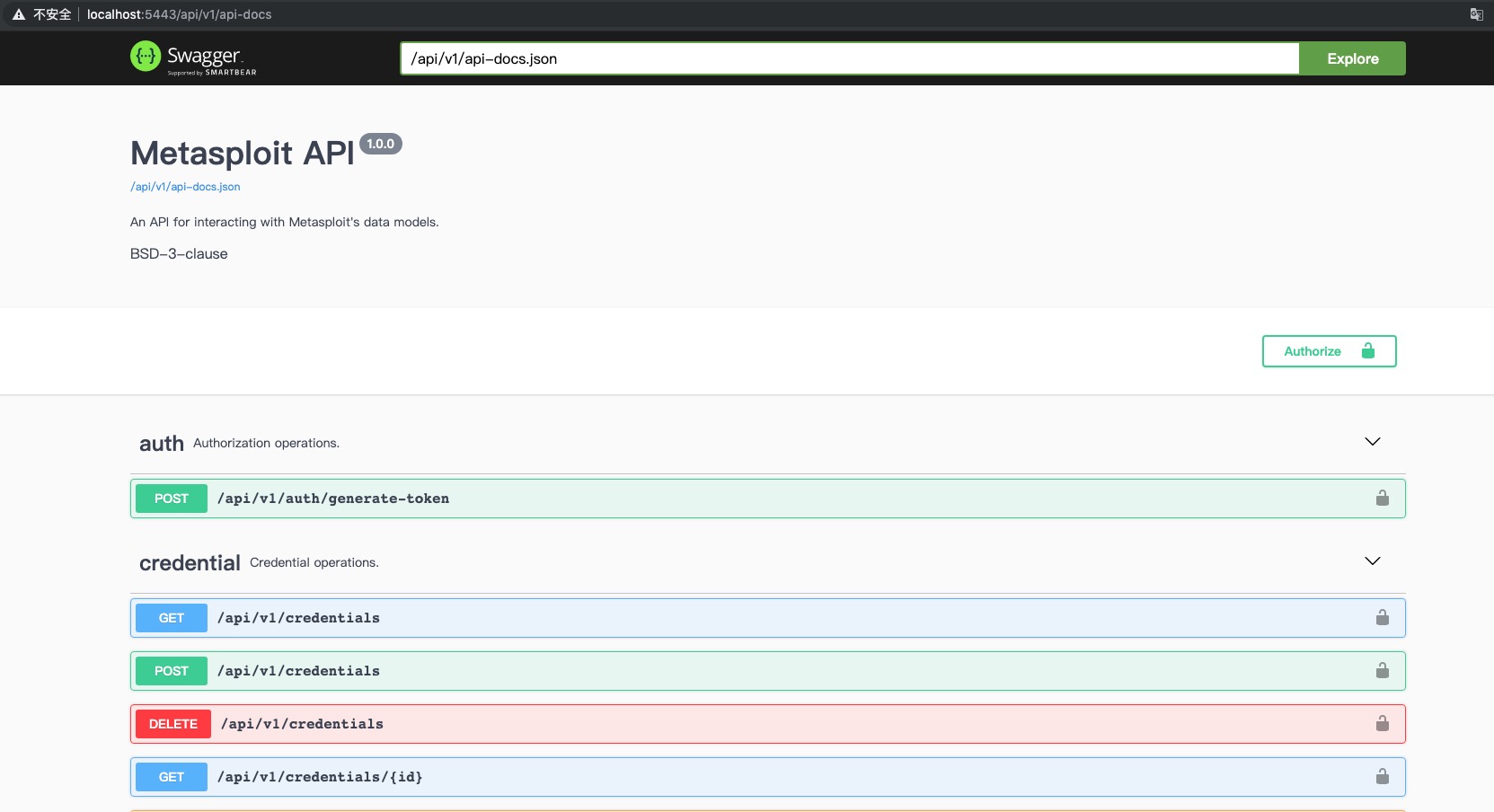This screenshot has width=1494, height=812.
Task: Expand the GET /api/v1/credentials operation
Action: pyautogui.click(x=768, y=618)
